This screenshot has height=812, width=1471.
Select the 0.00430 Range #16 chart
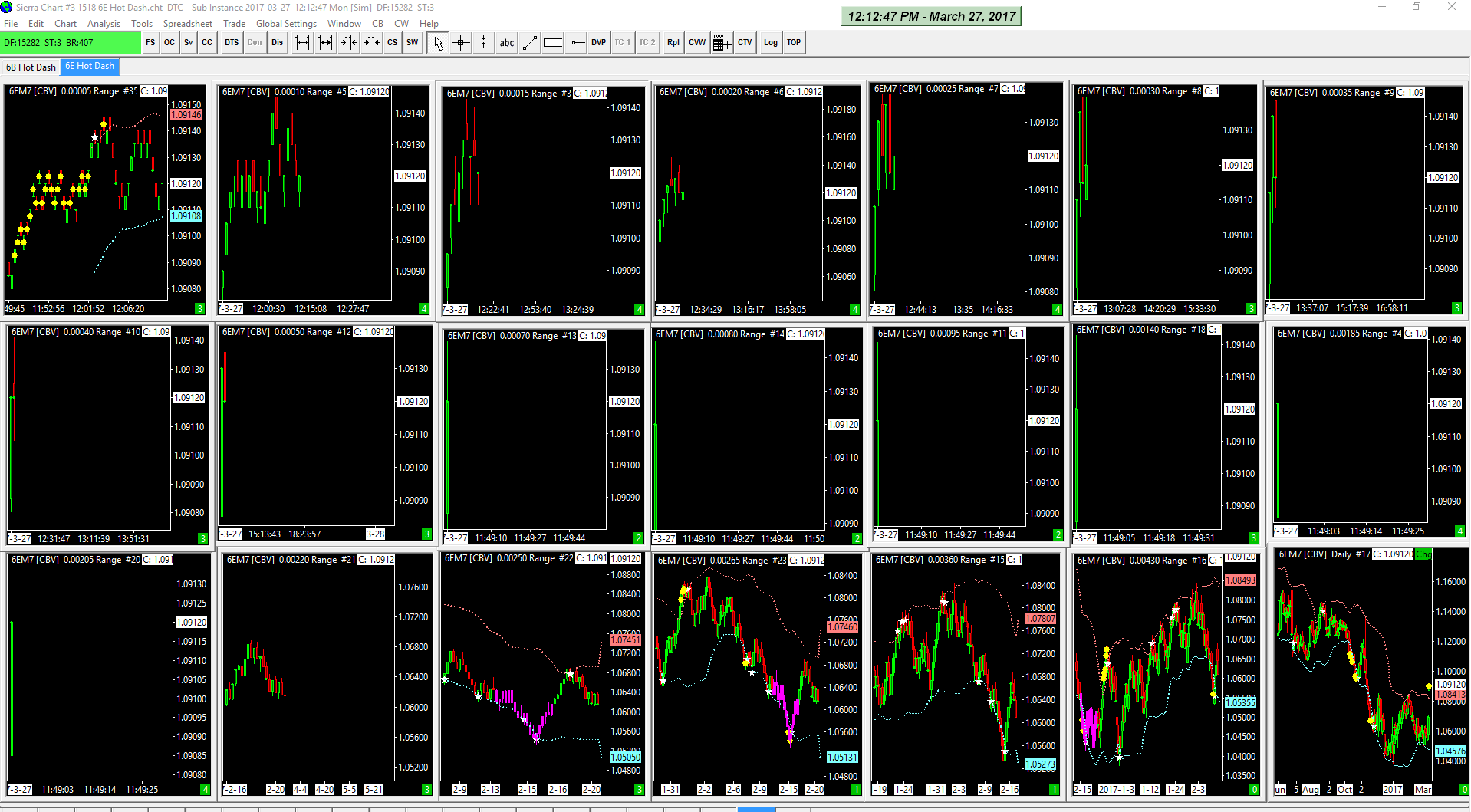[x=1165, y=675]
